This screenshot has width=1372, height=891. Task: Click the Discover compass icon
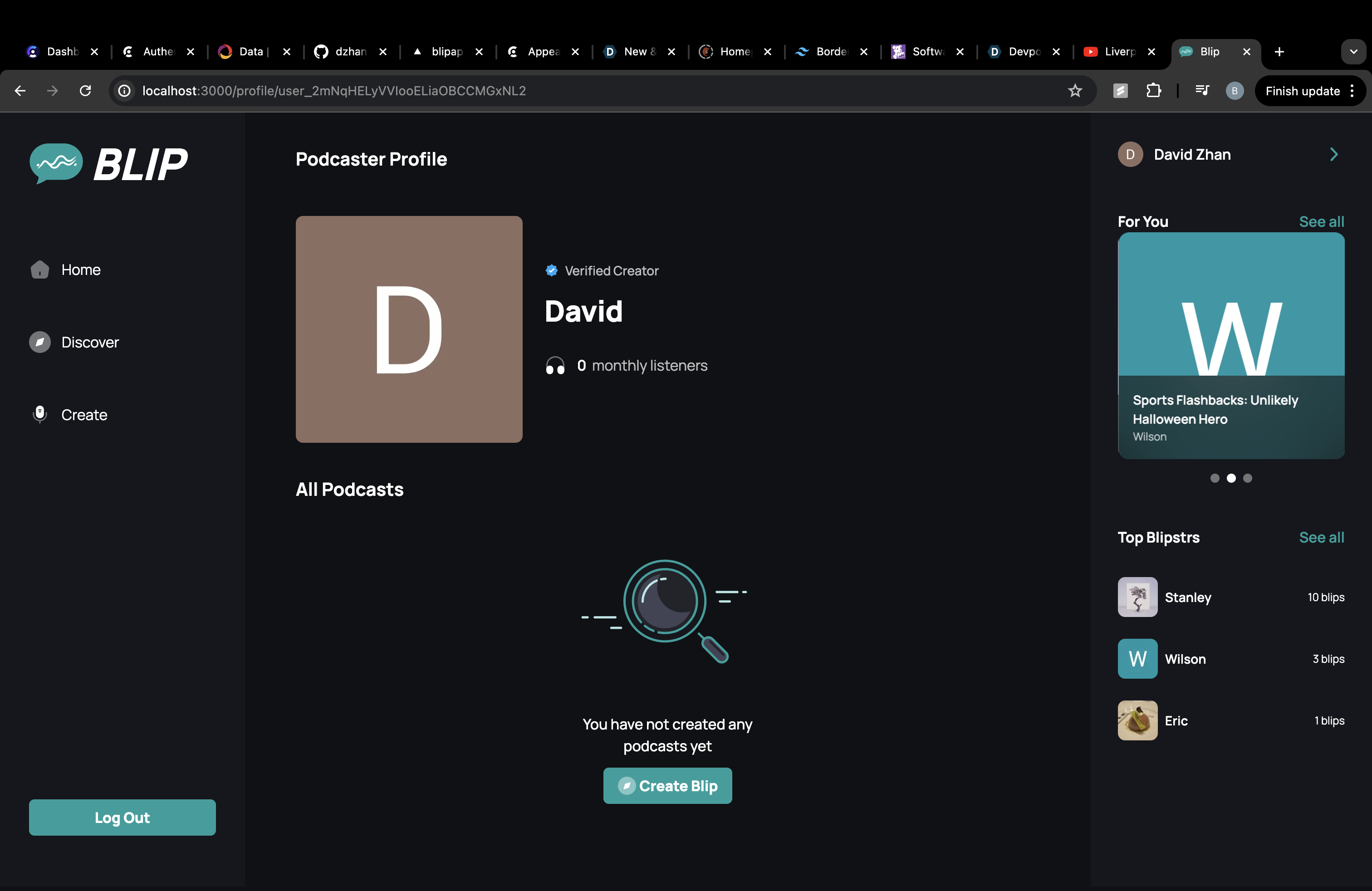pos(40,343)
